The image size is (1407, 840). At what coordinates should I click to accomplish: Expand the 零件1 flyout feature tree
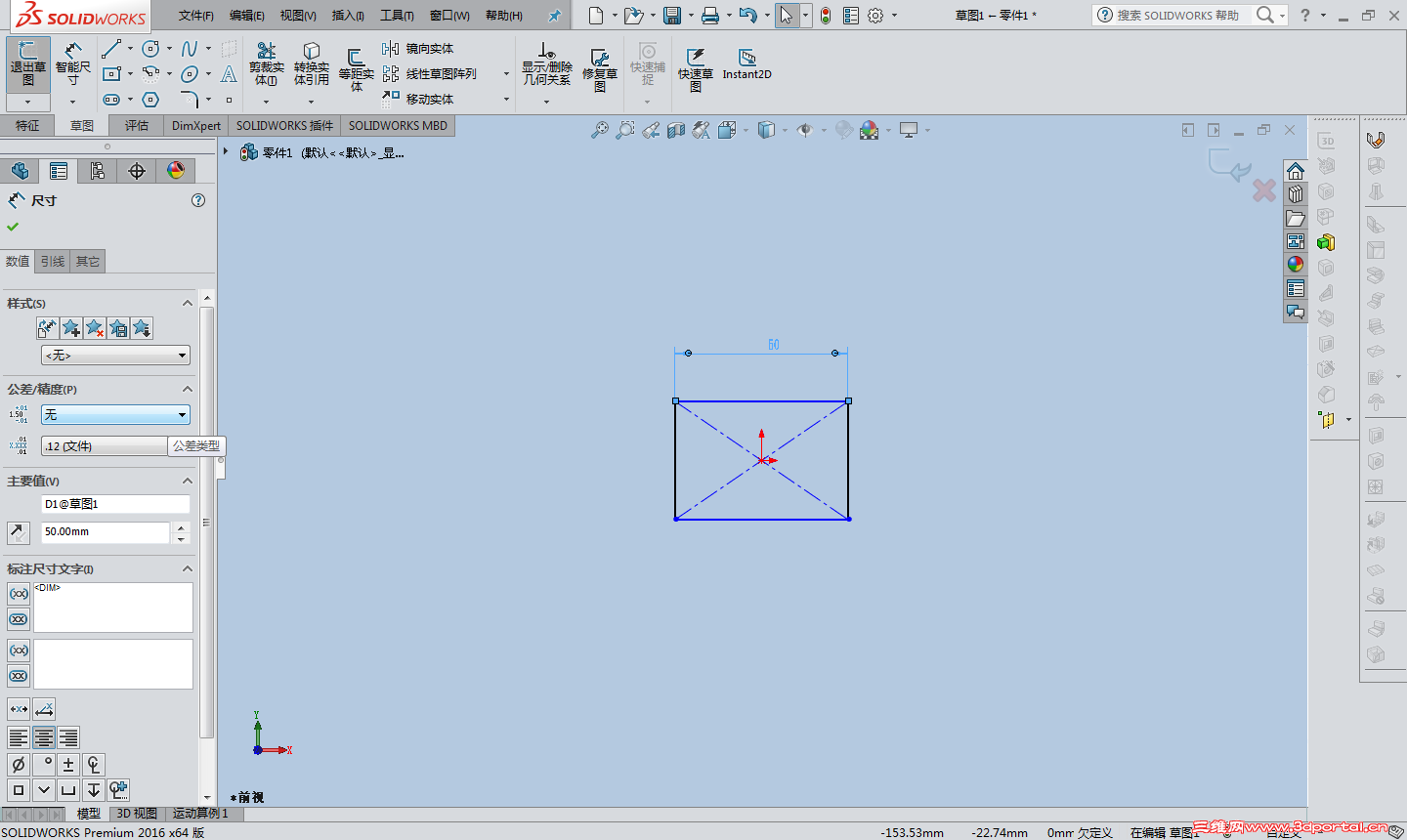tap(226, 151)
